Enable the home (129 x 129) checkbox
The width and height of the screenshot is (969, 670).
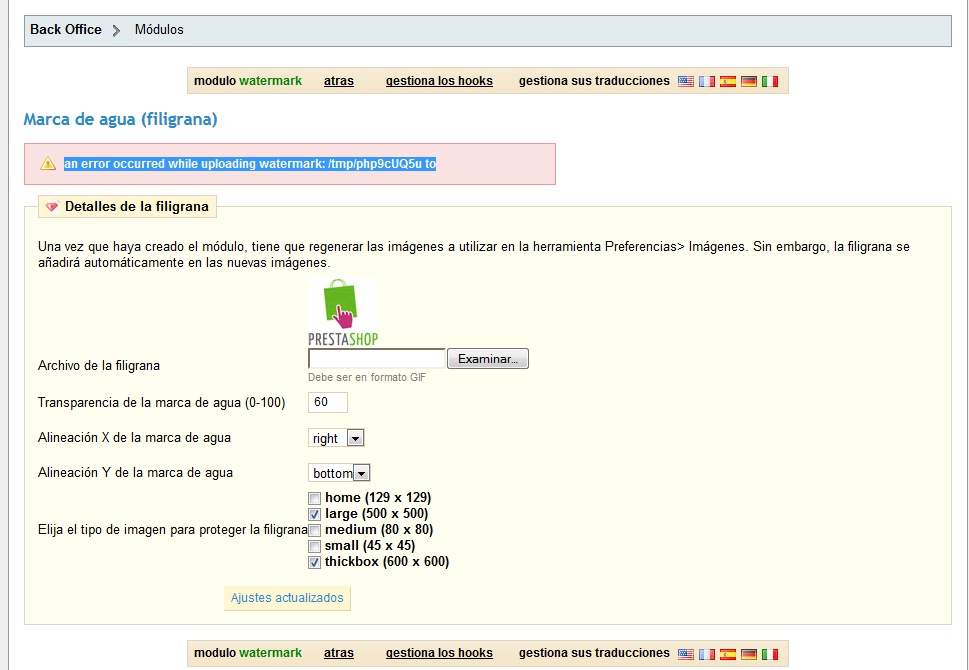click(315, 498)
